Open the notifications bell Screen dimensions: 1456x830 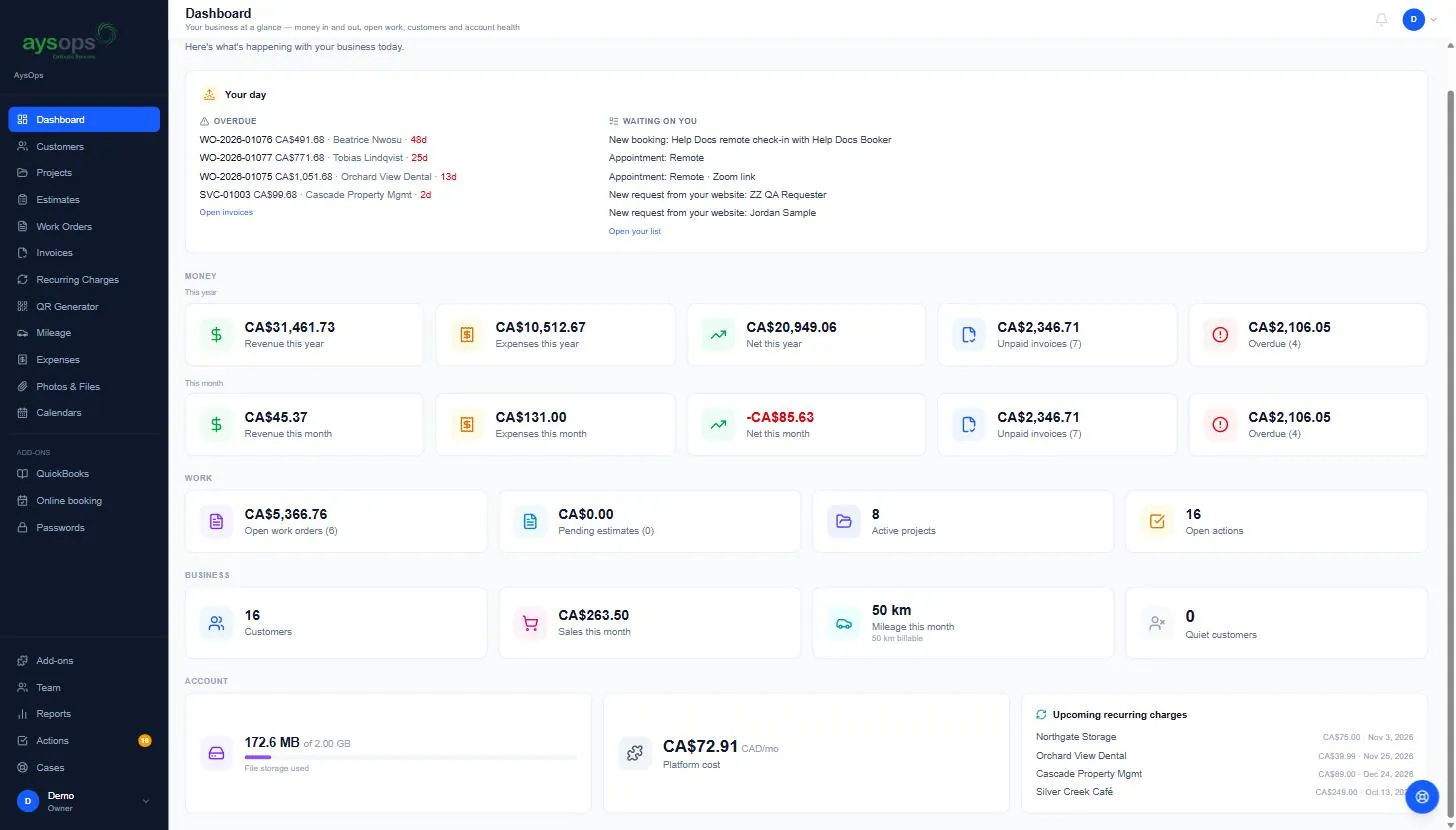[1382, 19]
